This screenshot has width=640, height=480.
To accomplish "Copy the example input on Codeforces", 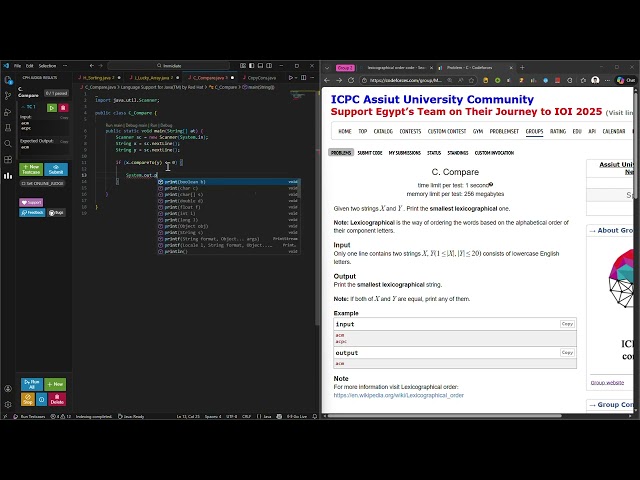I will click(x=567, y=324).
